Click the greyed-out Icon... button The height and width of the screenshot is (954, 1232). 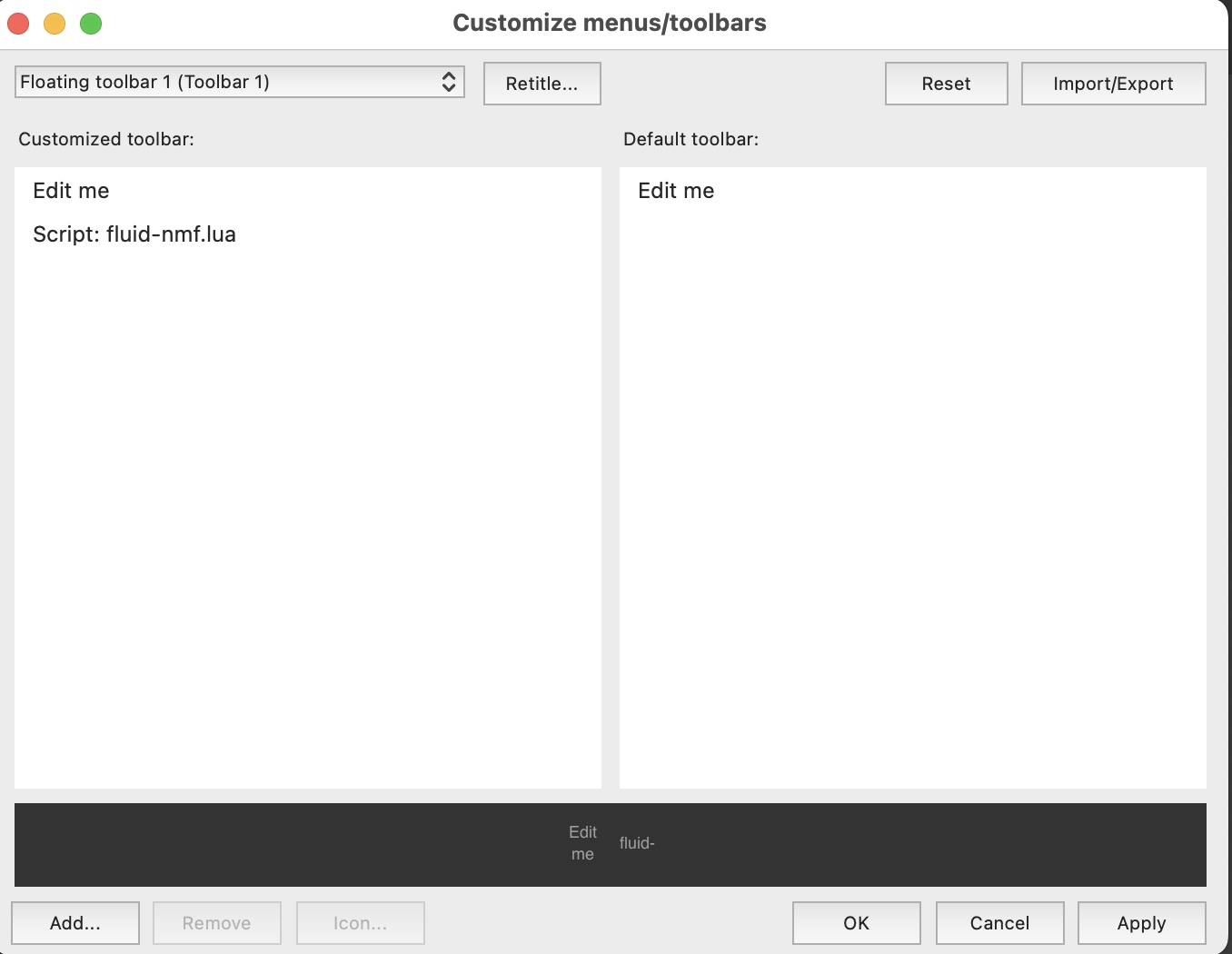tap(360, 923)
